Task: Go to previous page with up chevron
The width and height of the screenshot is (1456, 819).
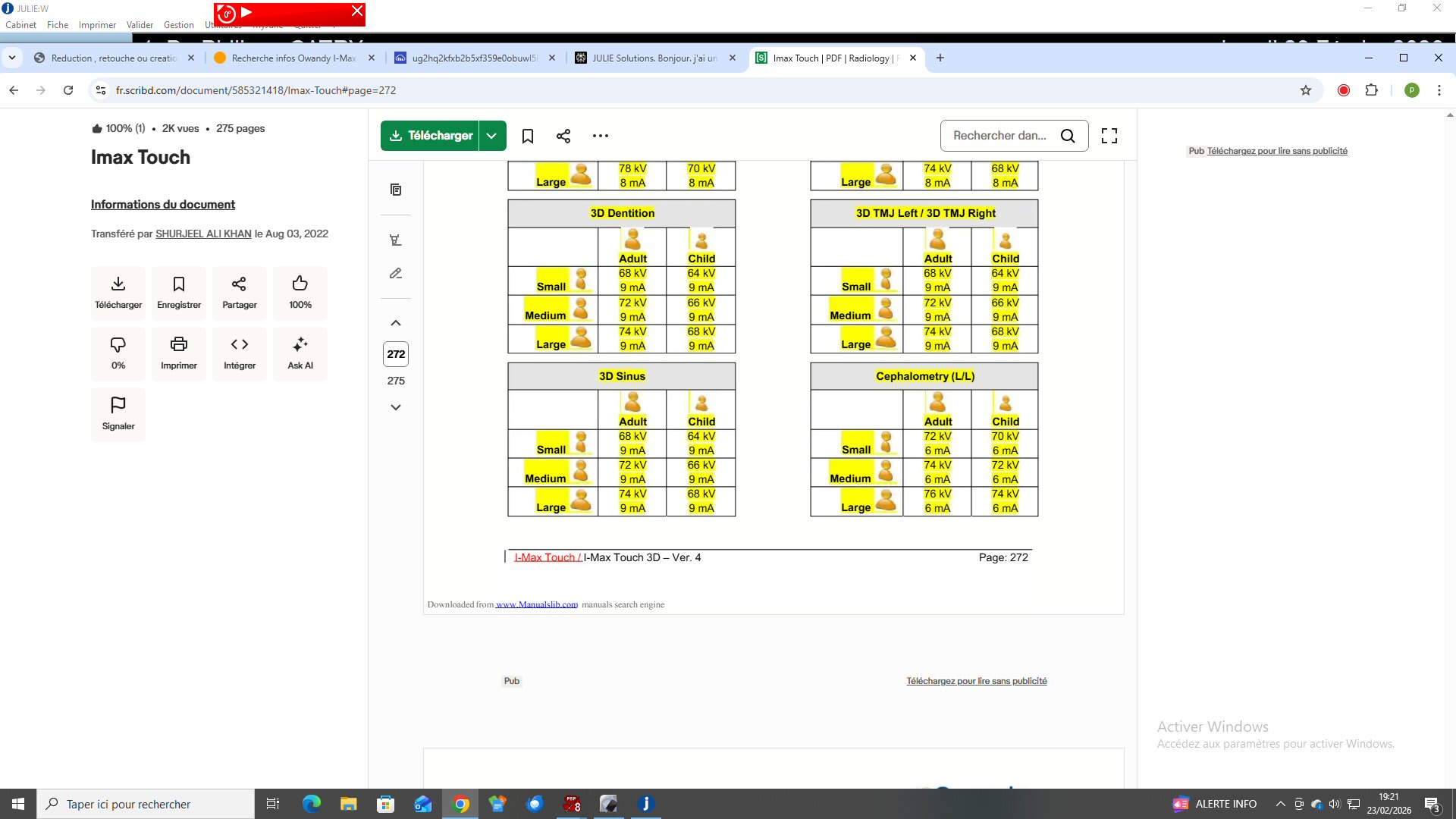Action: [396, 323]
